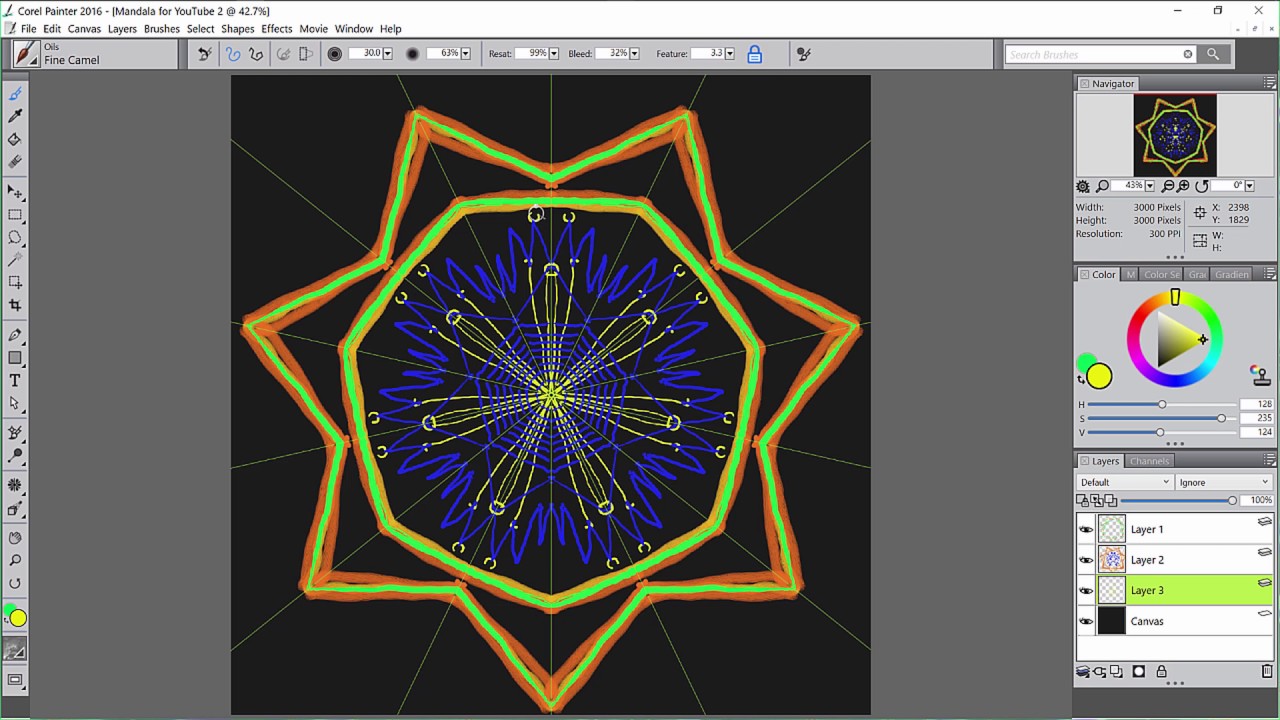The height and width of the screenshot is (720, 1280).
Task: Open Navigator rotation angle dropdown
Action: click(x=1249, y=186)
